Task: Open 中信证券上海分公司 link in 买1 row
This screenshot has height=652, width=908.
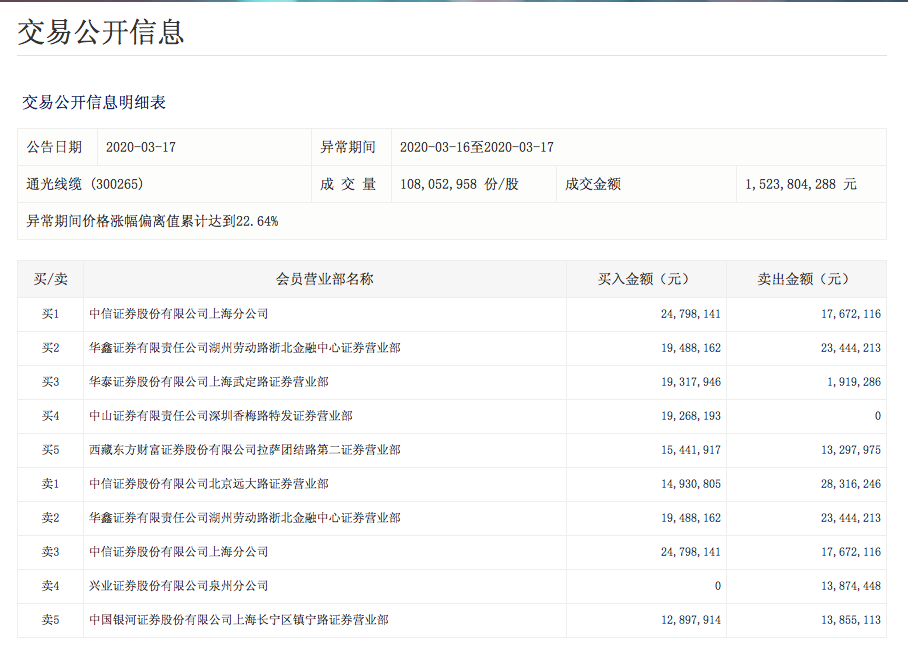Action: (x=178, y=314)
